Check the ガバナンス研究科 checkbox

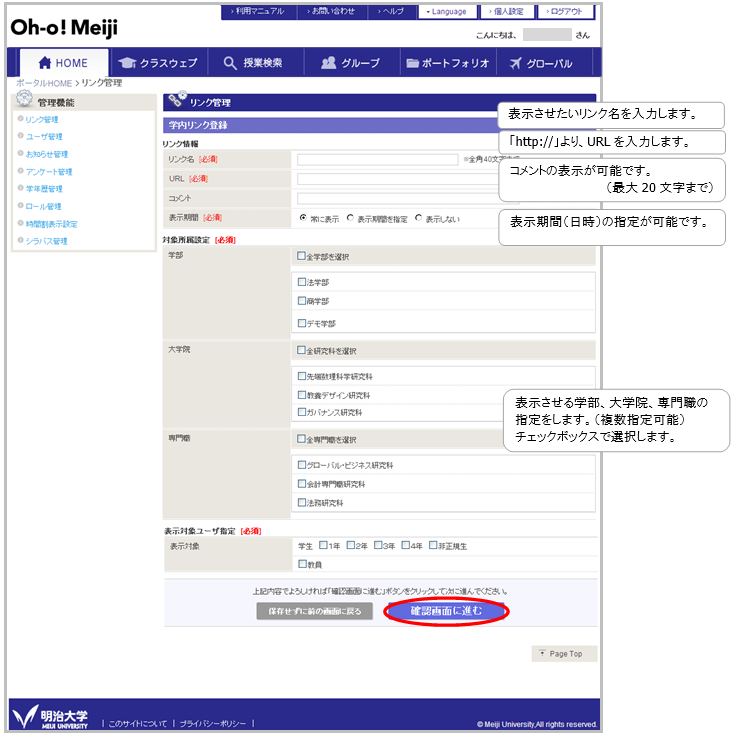coord(301,412)
